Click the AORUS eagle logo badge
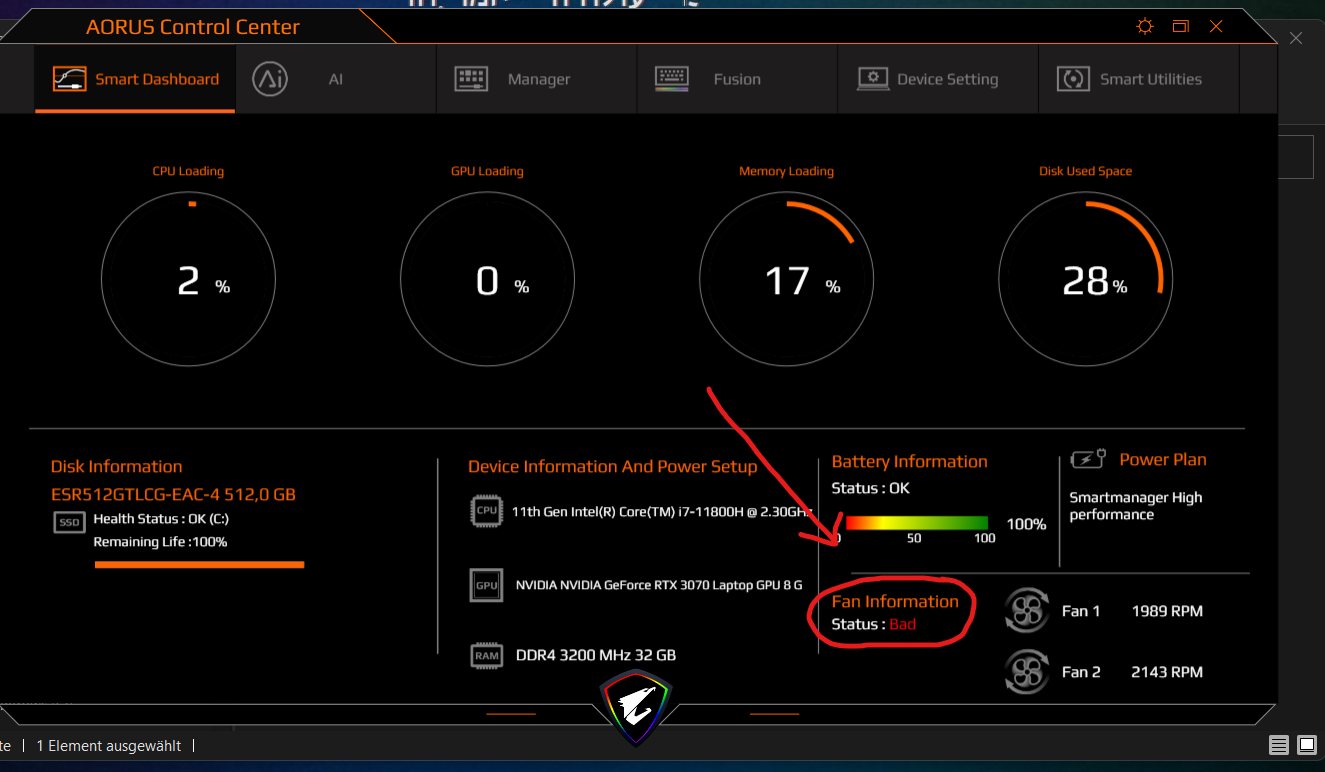This screenshot has width=1325, height=772. pyautogui.click(x=636, y=709)
